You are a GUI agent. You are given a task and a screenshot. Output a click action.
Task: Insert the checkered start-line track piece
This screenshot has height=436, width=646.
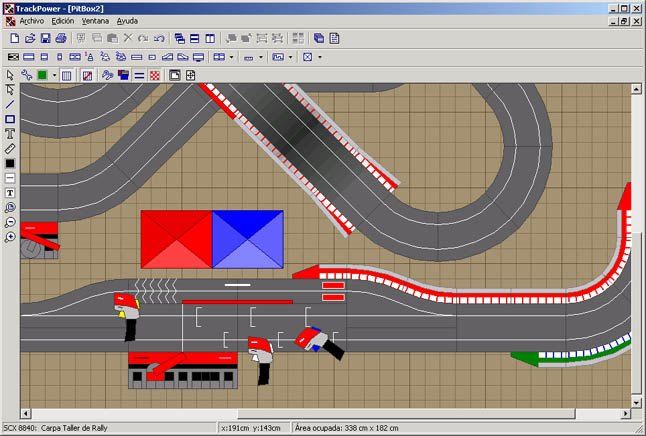(x=13, y=57)
